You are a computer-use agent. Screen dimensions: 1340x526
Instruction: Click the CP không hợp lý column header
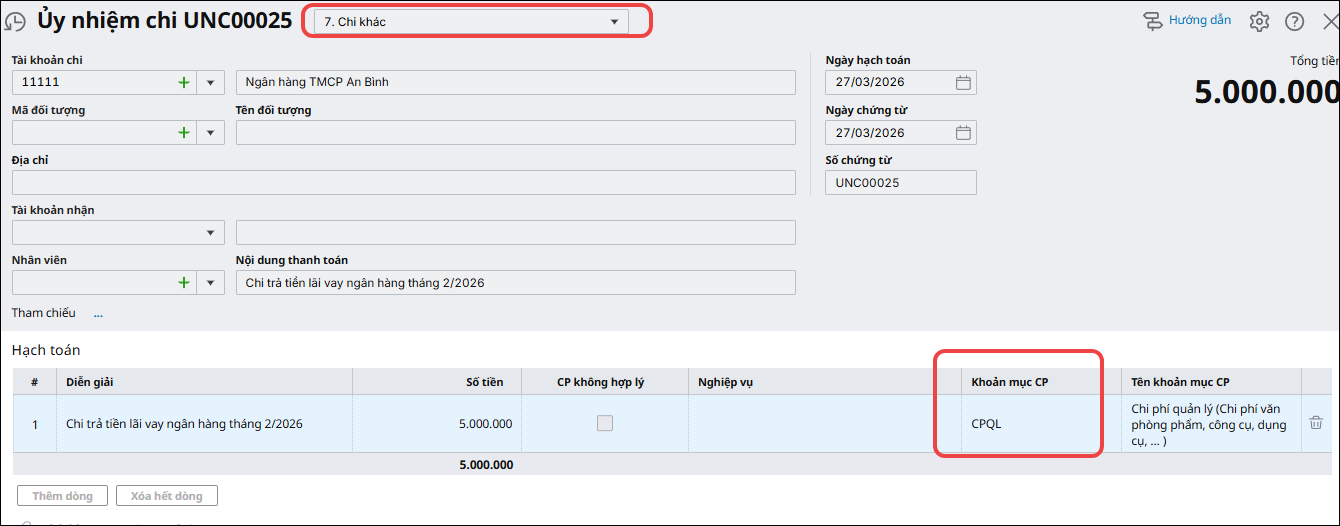pyautogui.click(x=605, y=382)
